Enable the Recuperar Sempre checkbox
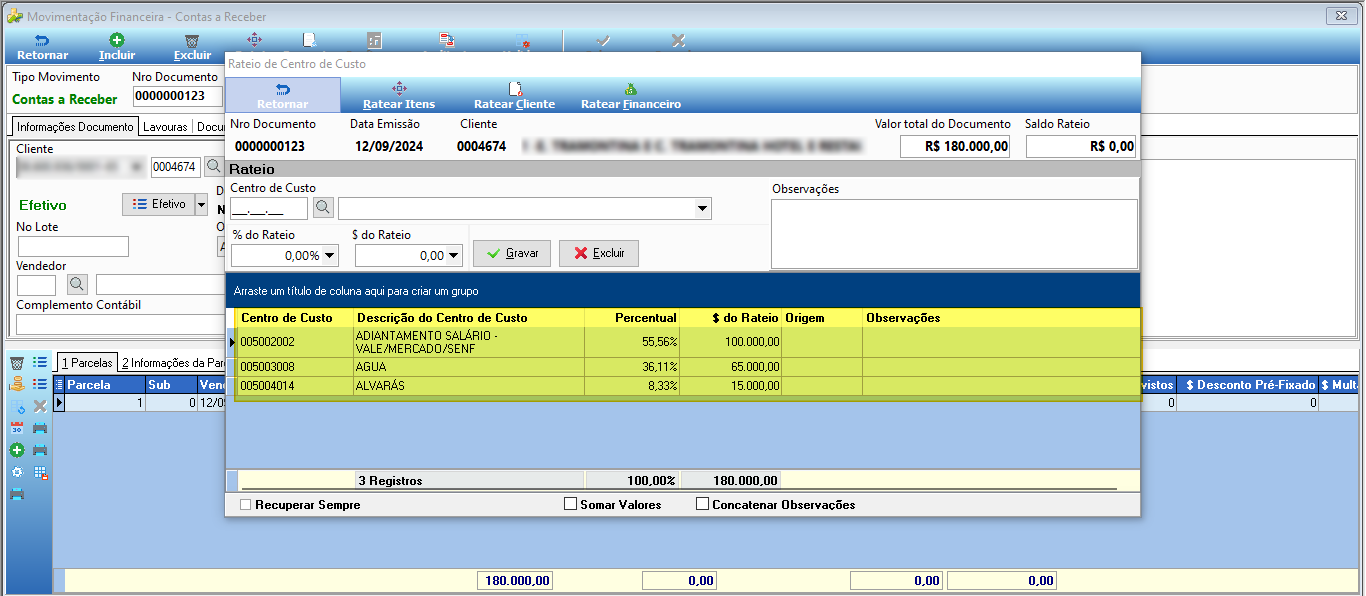 pyautogui.click(x=246, y=505)
